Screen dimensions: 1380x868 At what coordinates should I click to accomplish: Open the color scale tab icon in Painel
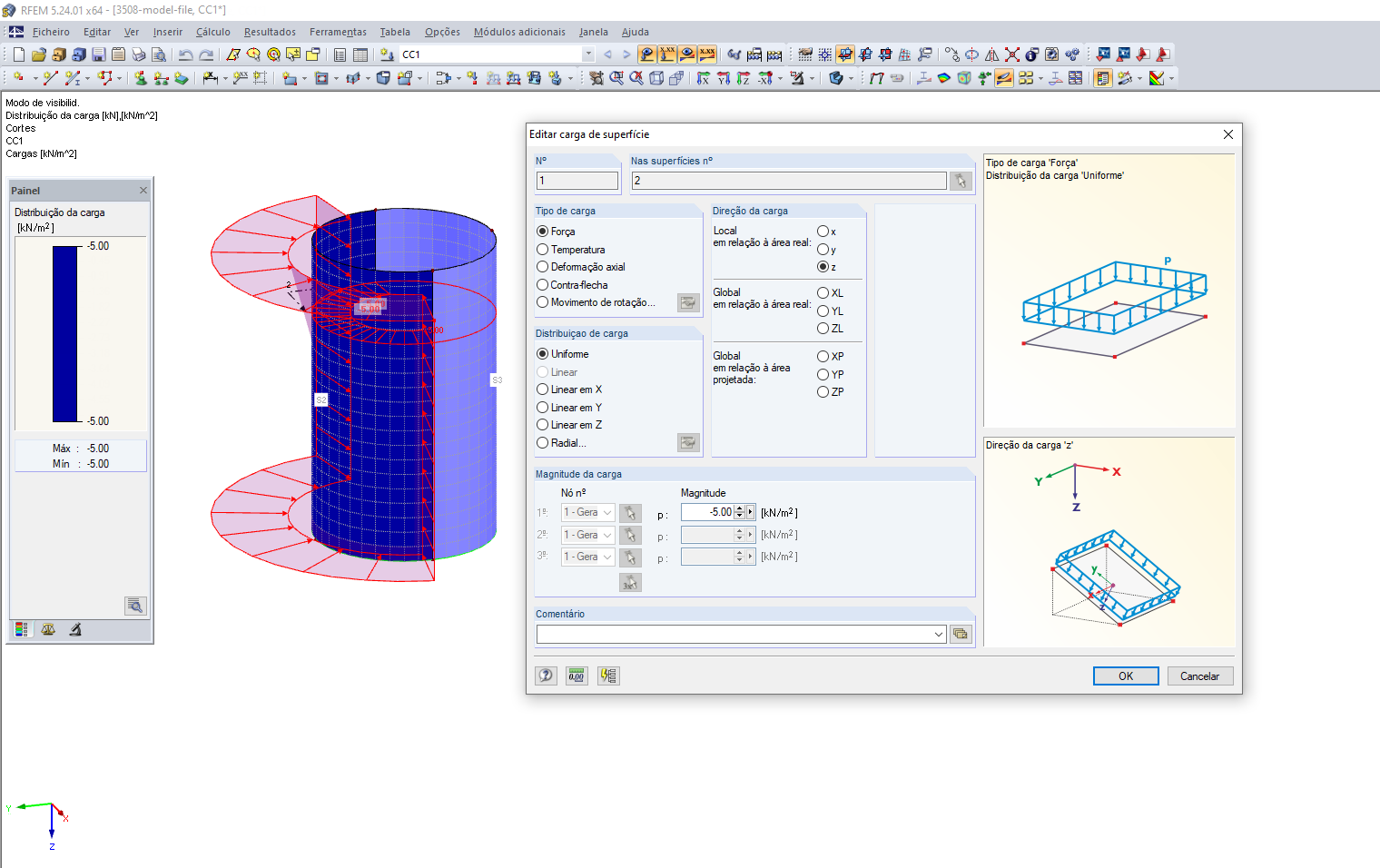point(22,629)
